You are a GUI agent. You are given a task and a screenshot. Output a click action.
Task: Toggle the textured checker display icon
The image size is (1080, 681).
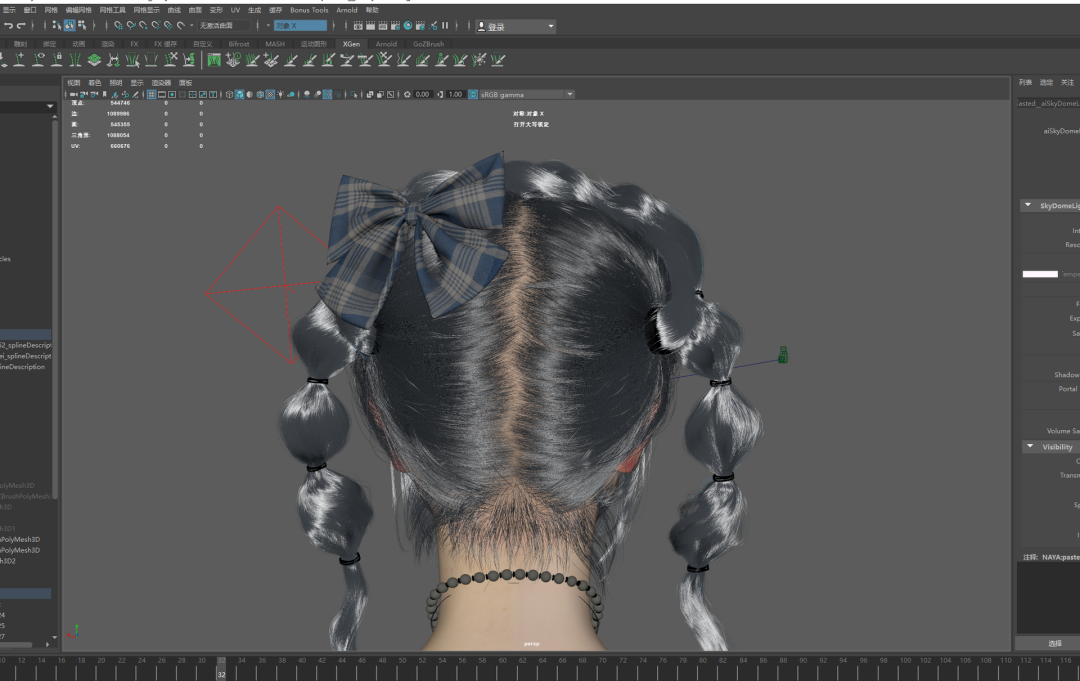(x=271, y=94)
